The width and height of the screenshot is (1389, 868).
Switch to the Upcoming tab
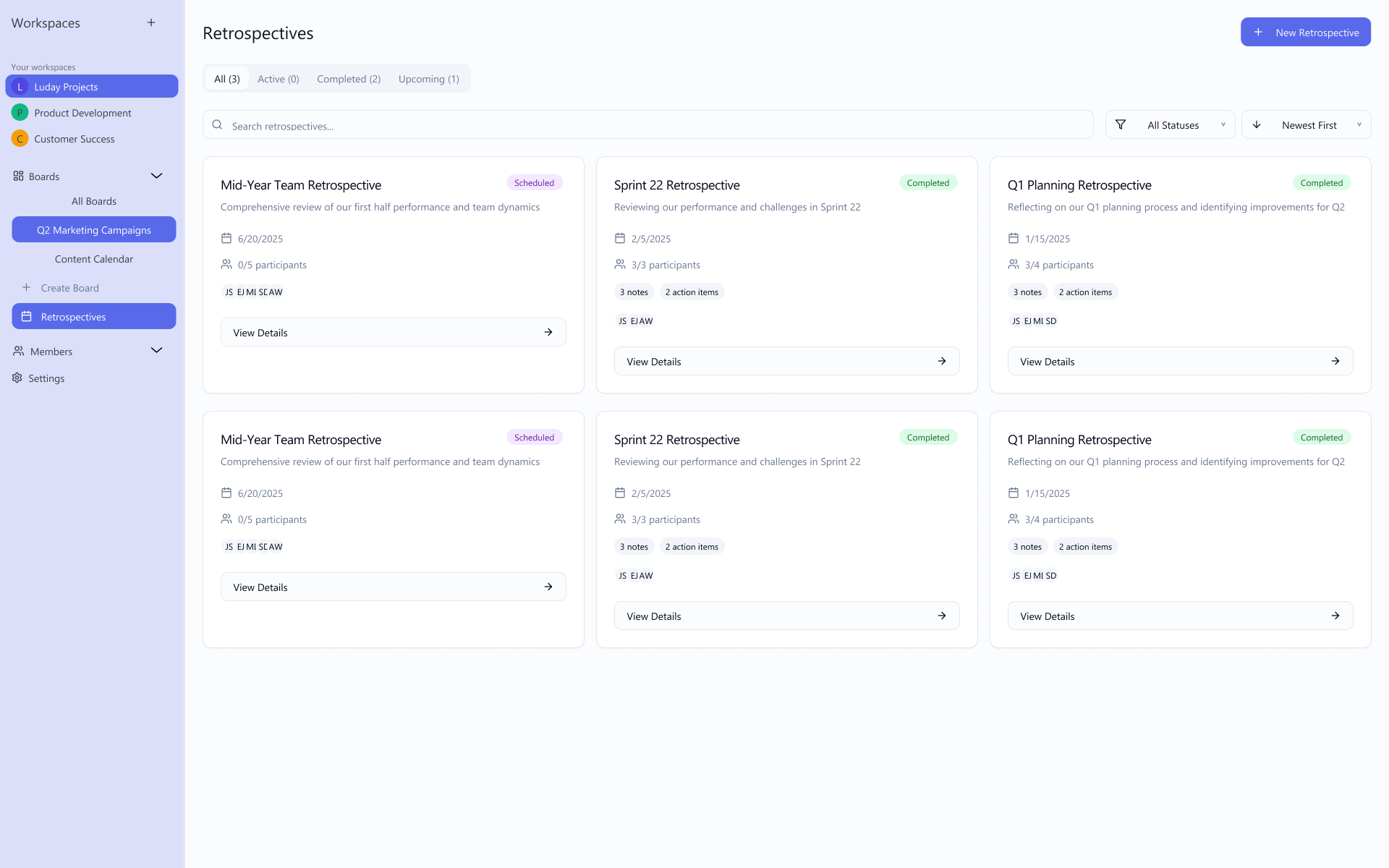point(428,79)
